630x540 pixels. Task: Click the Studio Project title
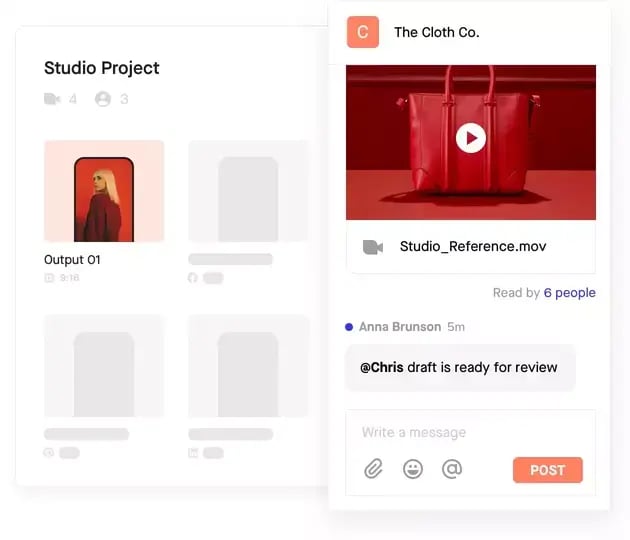pos(102,68)
